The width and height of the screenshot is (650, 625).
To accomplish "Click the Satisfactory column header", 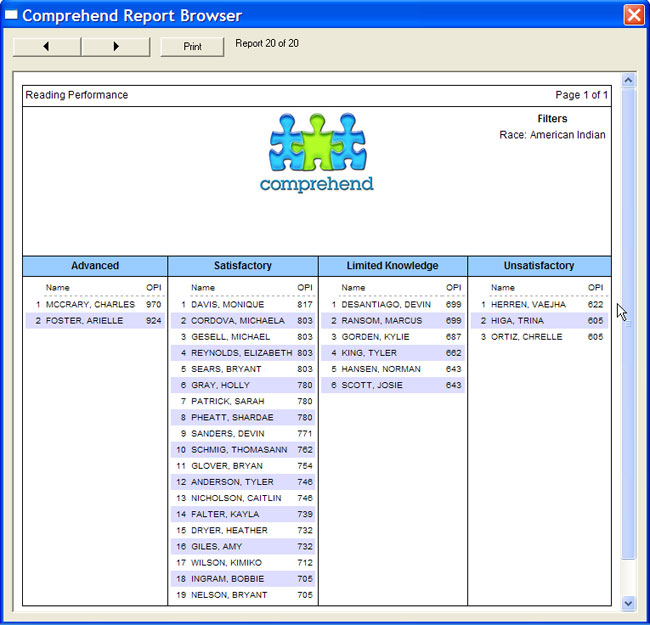I will tap(243, 266).
